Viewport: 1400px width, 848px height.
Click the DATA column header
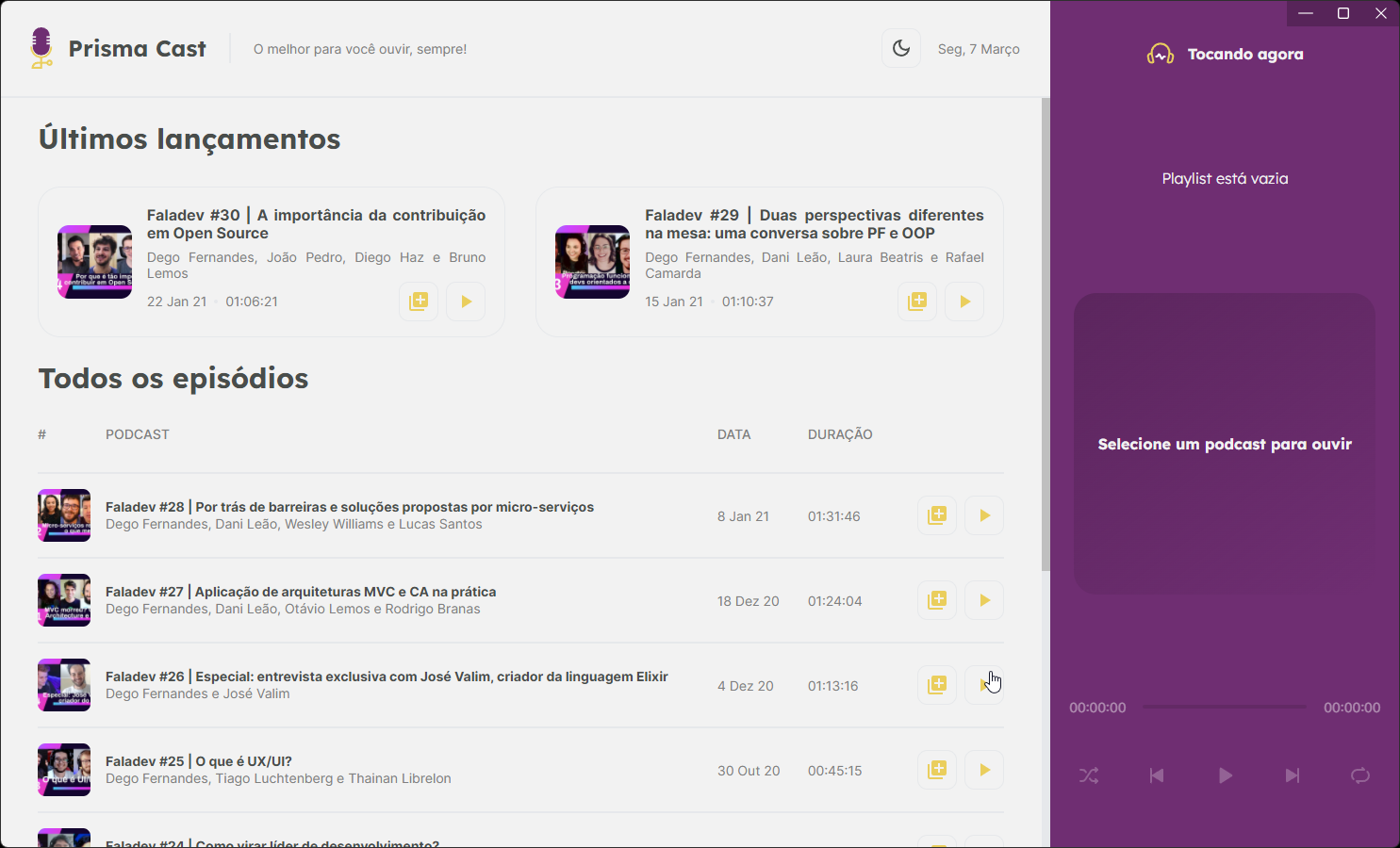(x=734, y=434)
